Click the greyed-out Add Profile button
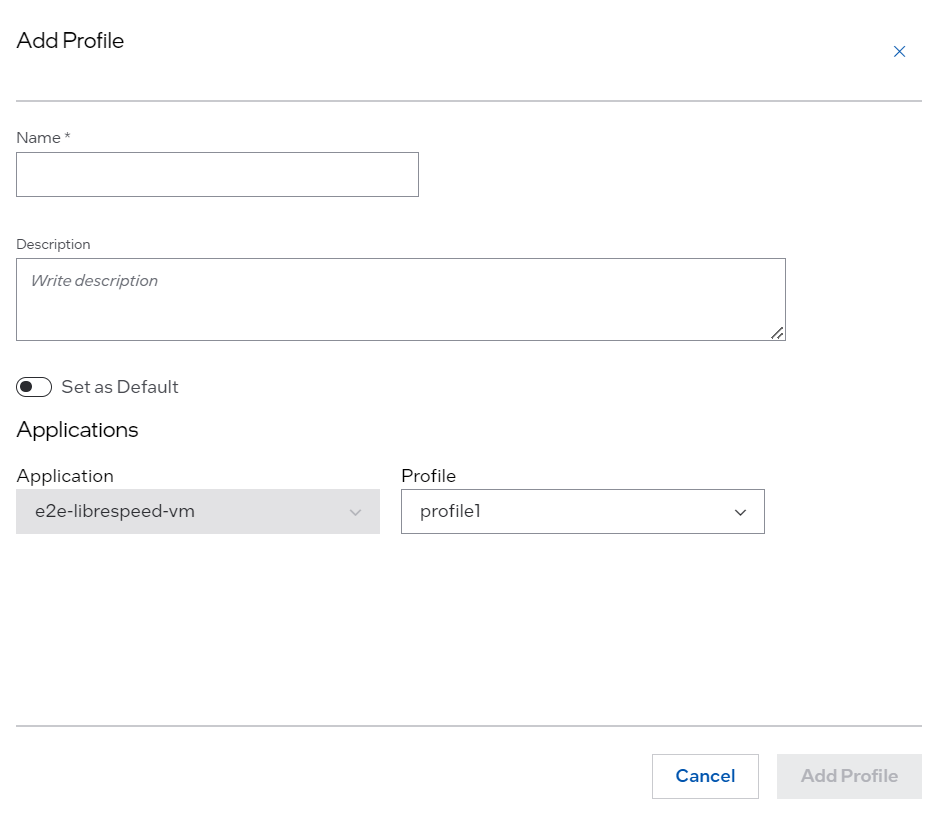 849,776
